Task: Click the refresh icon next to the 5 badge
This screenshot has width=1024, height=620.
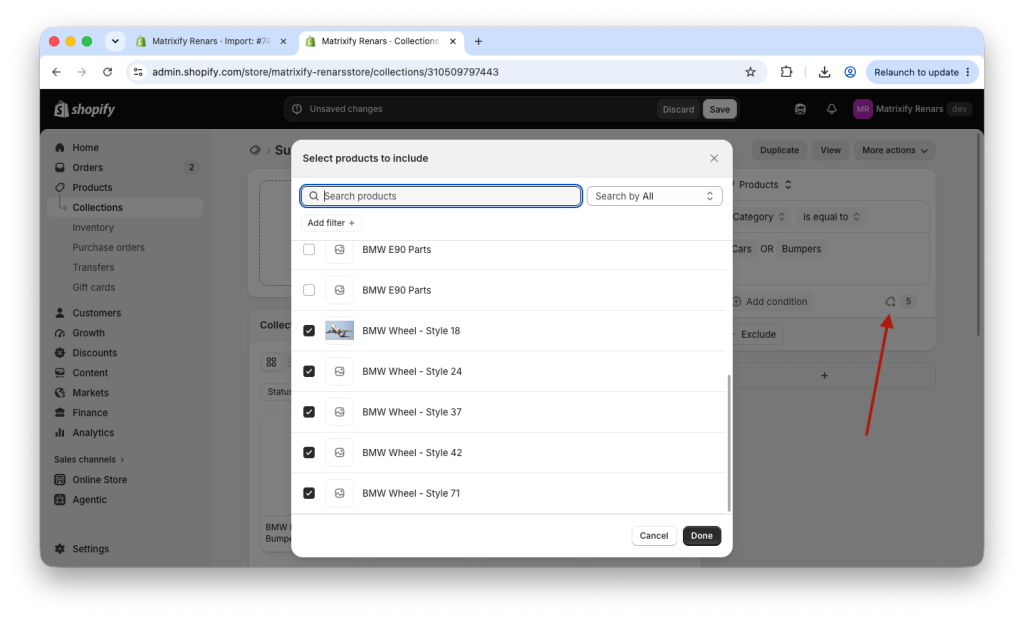Action: (890, 301)
